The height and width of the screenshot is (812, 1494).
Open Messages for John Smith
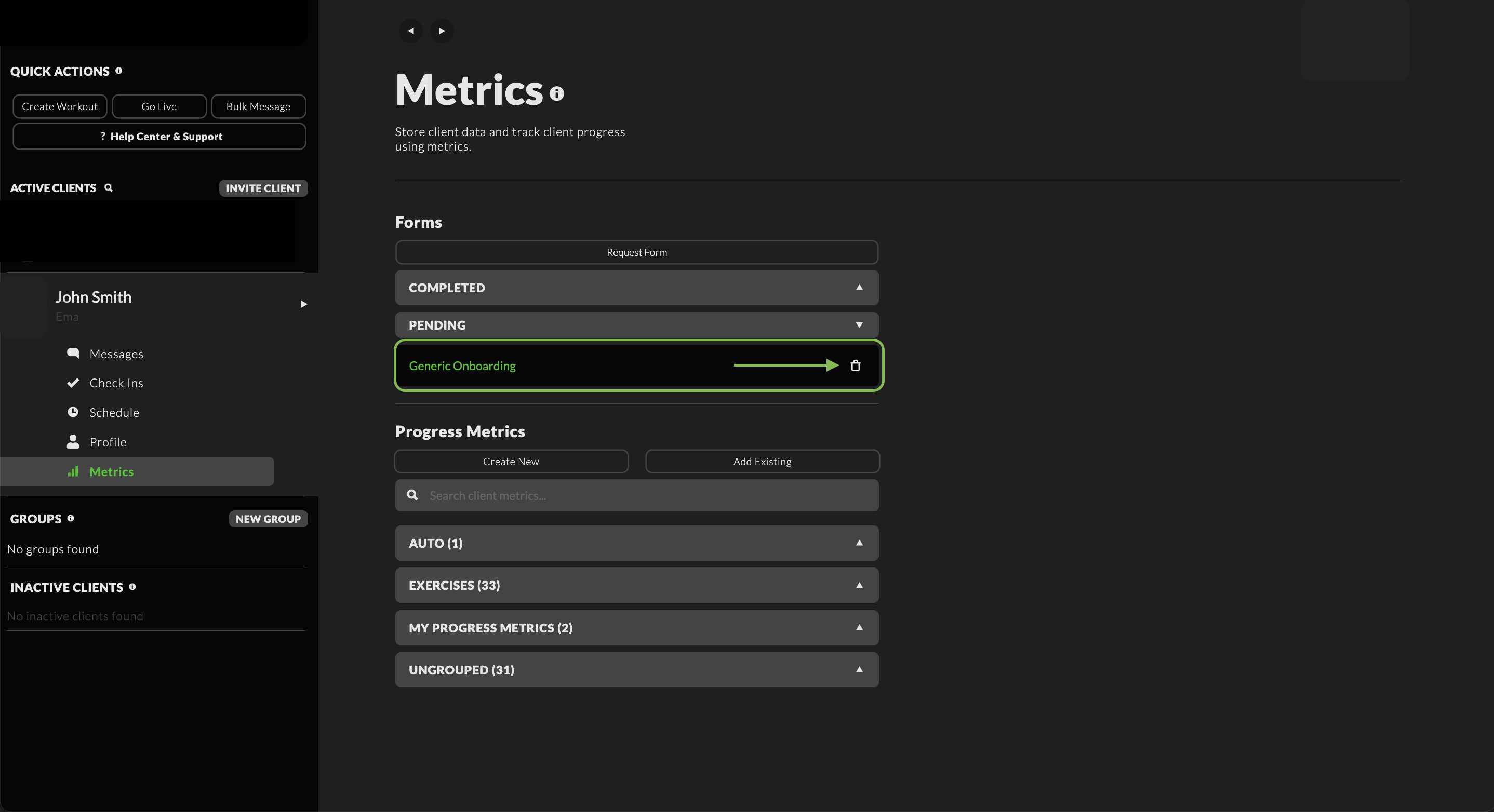(116, 354)
